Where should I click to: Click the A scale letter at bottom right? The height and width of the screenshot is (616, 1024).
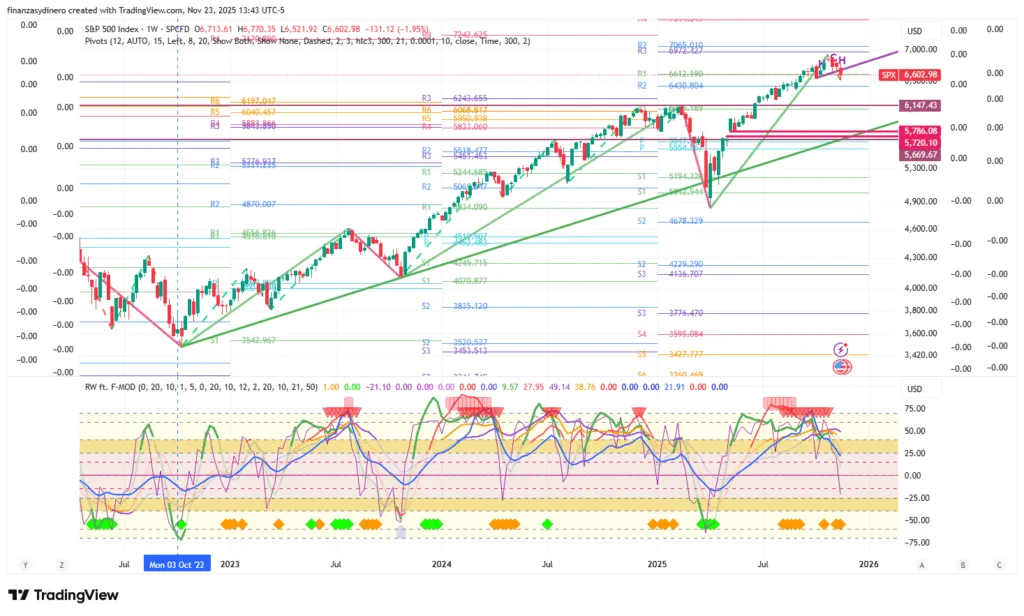pos(923,565)
